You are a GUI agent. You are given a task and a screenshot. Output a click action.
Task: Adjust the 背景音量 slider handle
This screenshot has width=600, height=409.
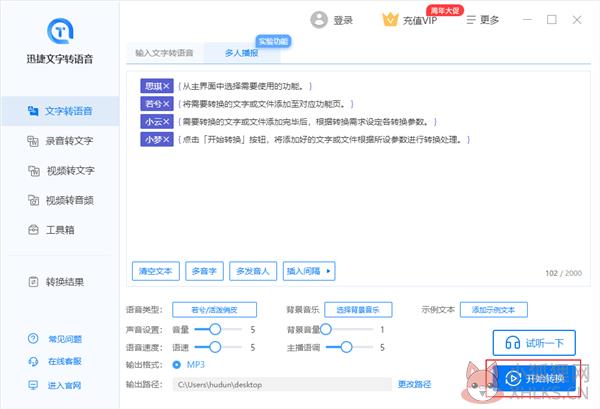(326, 329)
